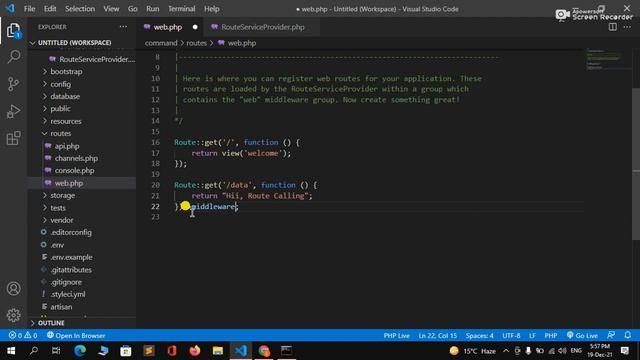Click Spaces: 4 indentation indicator

tap(480, 336)
